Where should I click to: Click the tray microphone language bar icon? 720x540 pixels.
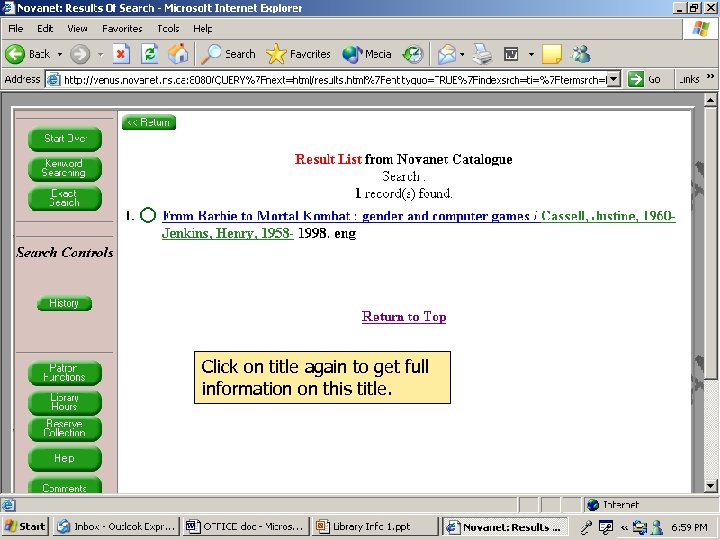tap(586, 527)
